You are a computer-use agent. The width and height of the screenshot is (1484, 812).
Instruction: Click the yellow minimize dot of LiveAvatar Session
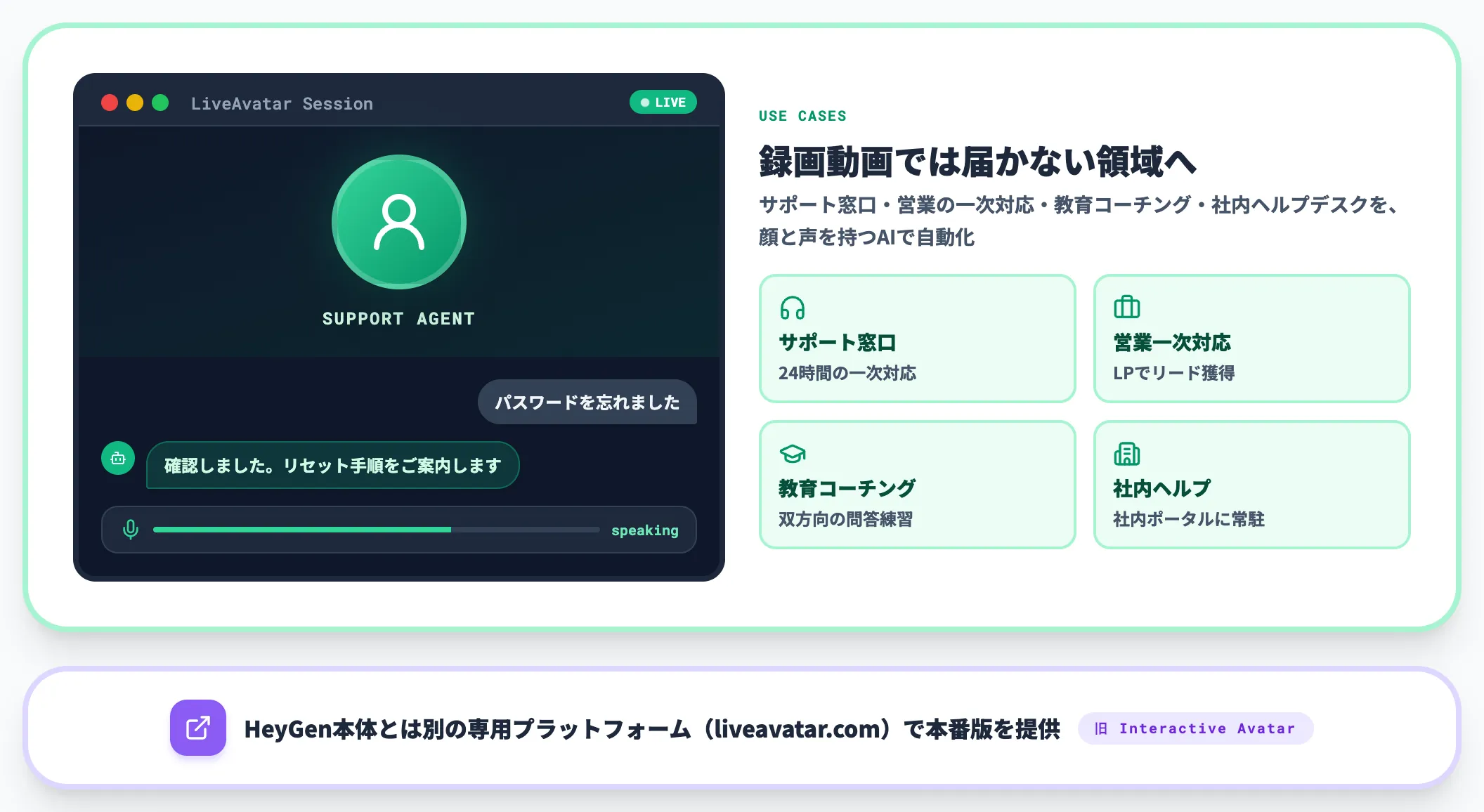(x=135, y=103)
